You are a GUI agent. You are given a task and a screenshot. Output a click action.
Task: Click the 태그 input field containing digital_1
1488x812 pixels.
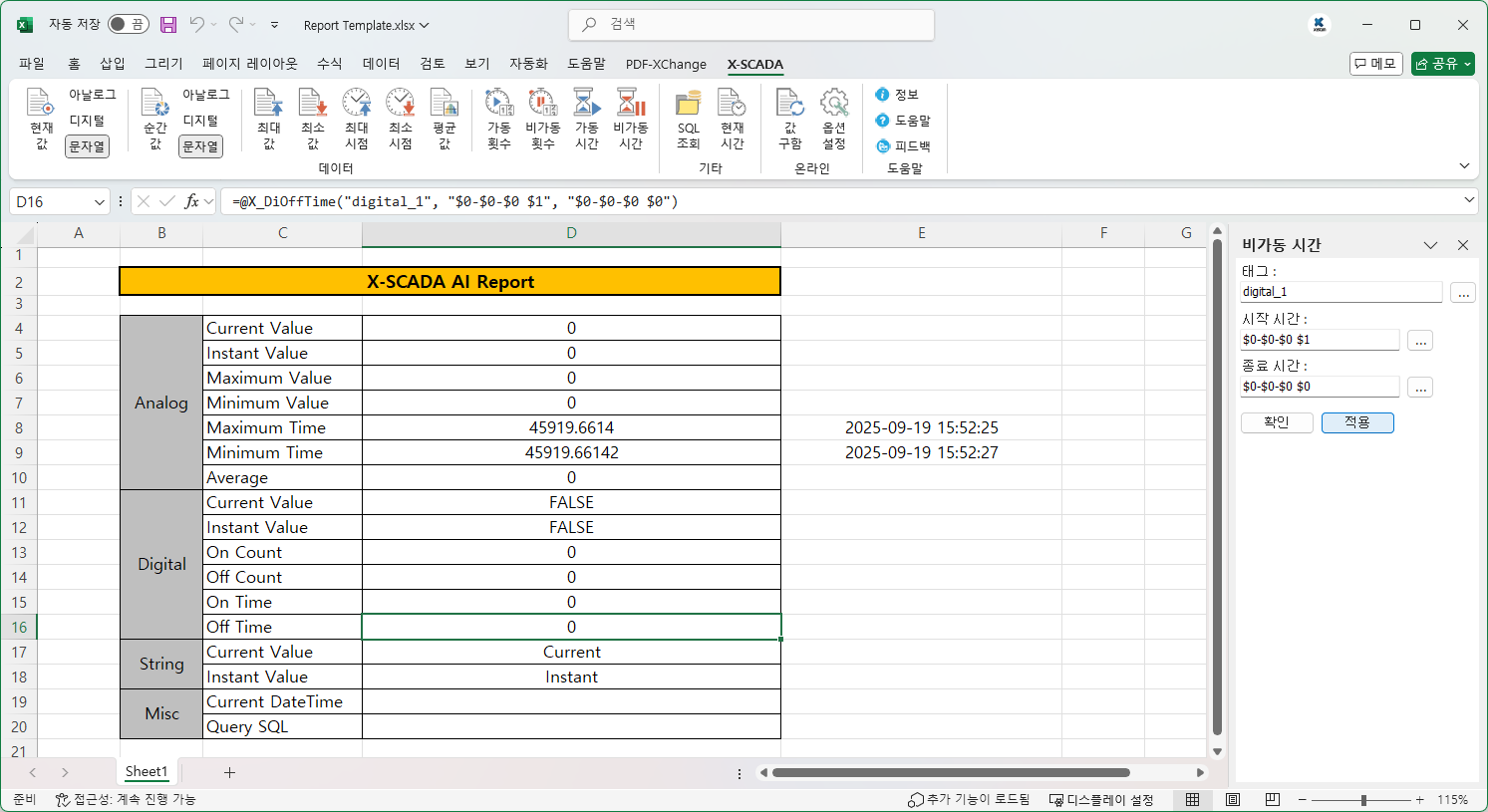(x=1340, y=292)
